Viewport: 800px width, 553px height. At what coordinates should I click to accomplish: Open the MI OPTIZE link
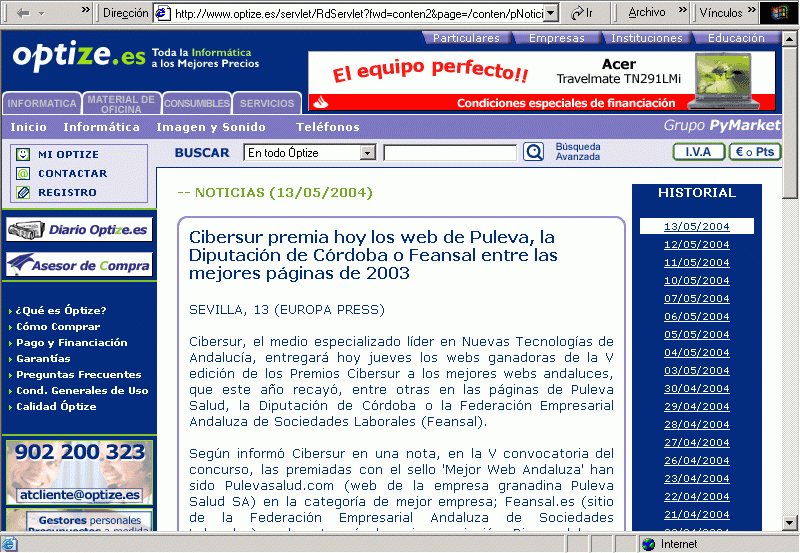(x=68, y=154)
